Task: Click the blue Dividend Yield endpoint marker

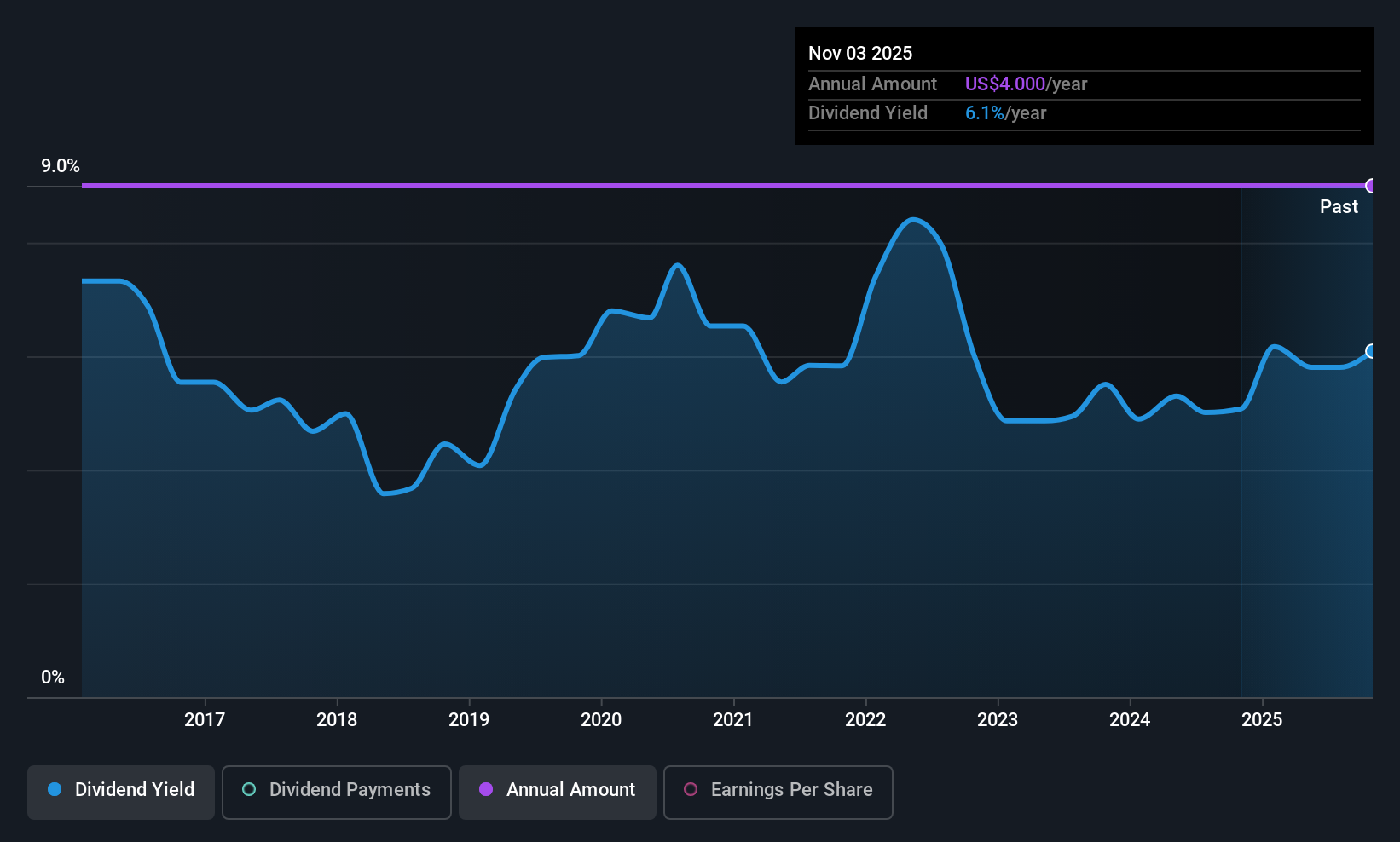Action: point(1371,351)
